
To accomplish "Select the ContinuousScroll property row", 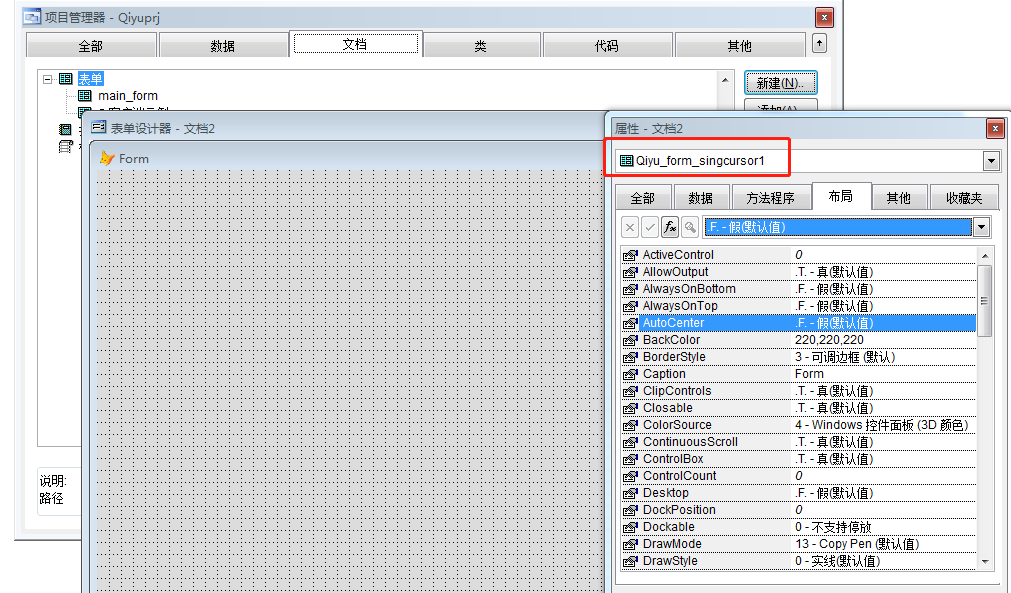I will click(x=799, y=442).
